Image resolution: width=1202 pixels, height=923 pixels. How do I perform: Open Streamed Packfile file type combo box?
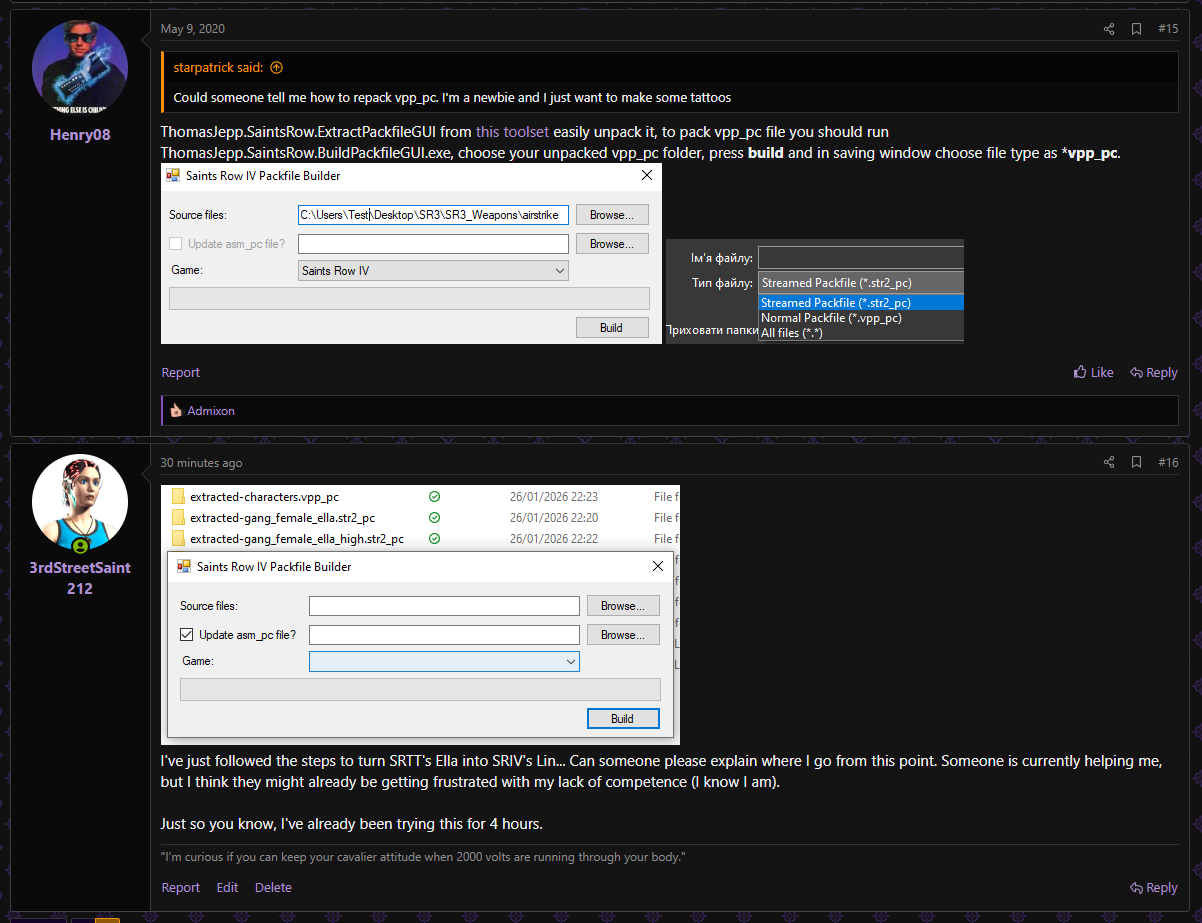(x=860, y=283)
